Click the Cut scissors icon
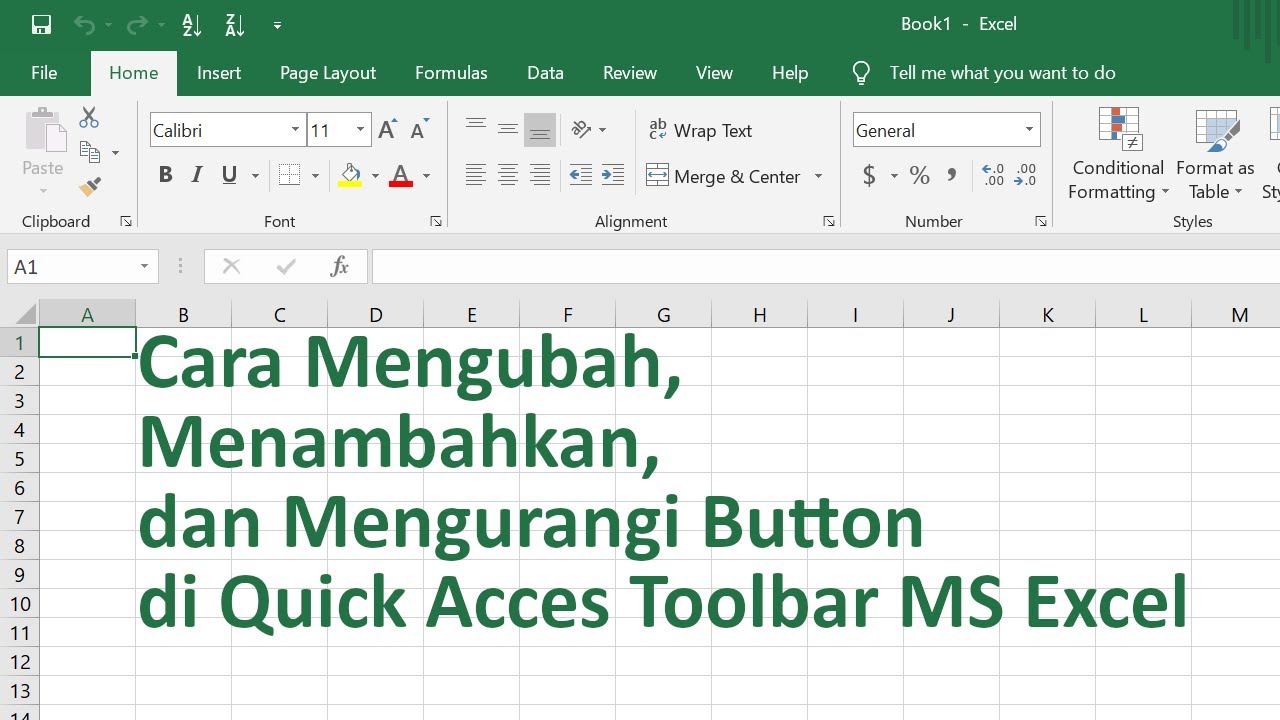Screen dimensions: 1280x720 pyautogui.click(x=89, y=118)
